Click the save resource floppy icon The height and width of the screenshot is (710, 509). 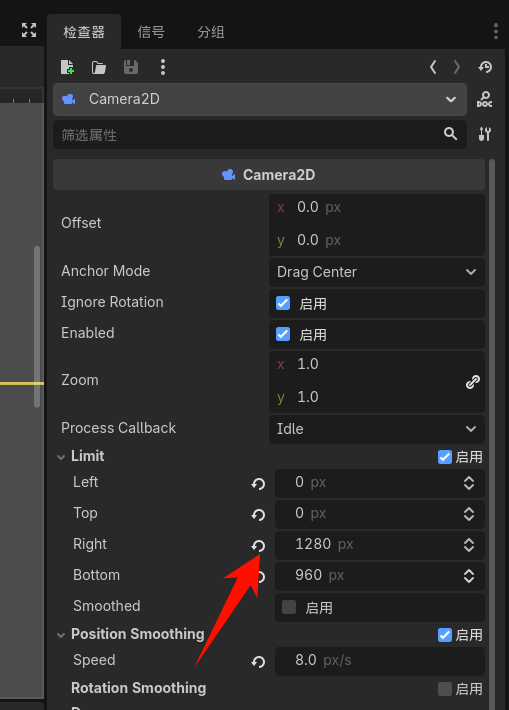[131, 67]
